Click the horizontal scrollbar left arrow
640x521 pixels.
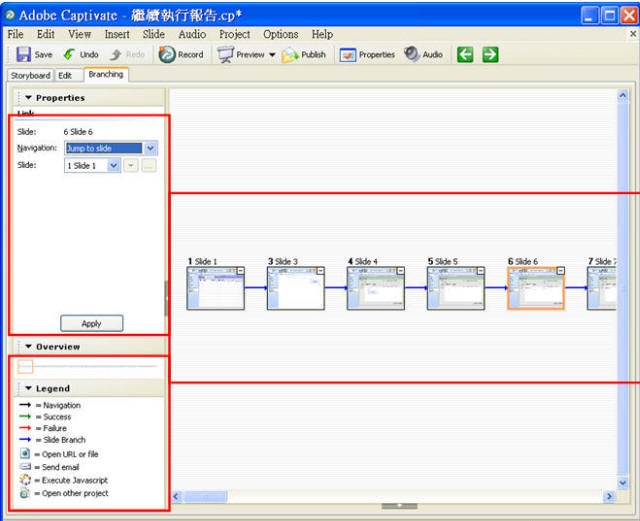click(x=176, y=497)
